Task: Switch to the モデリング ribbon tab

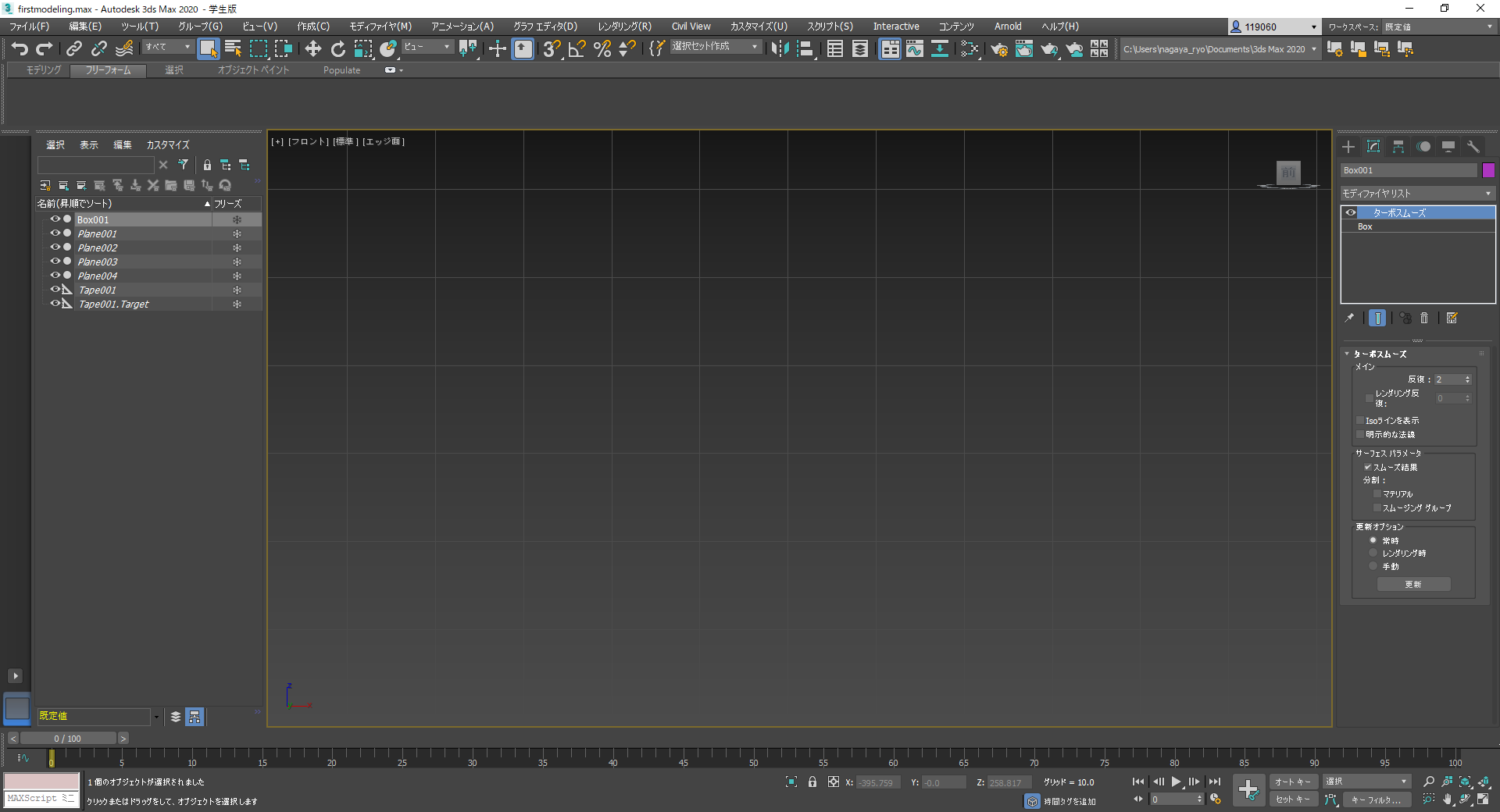Action: coord(43,70)
